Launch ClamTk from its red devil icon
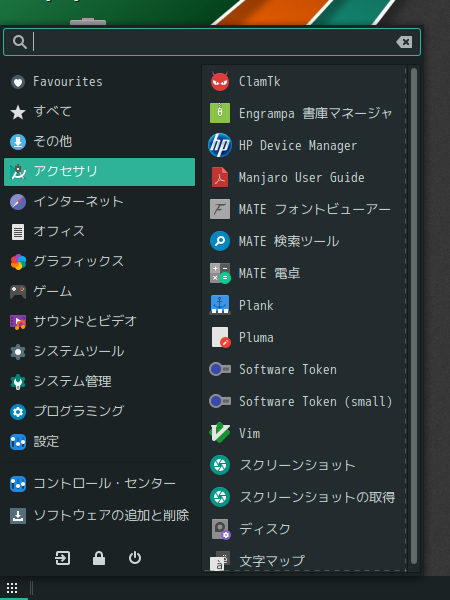Viewport: 450px width, 600px height. pos(220,81)
